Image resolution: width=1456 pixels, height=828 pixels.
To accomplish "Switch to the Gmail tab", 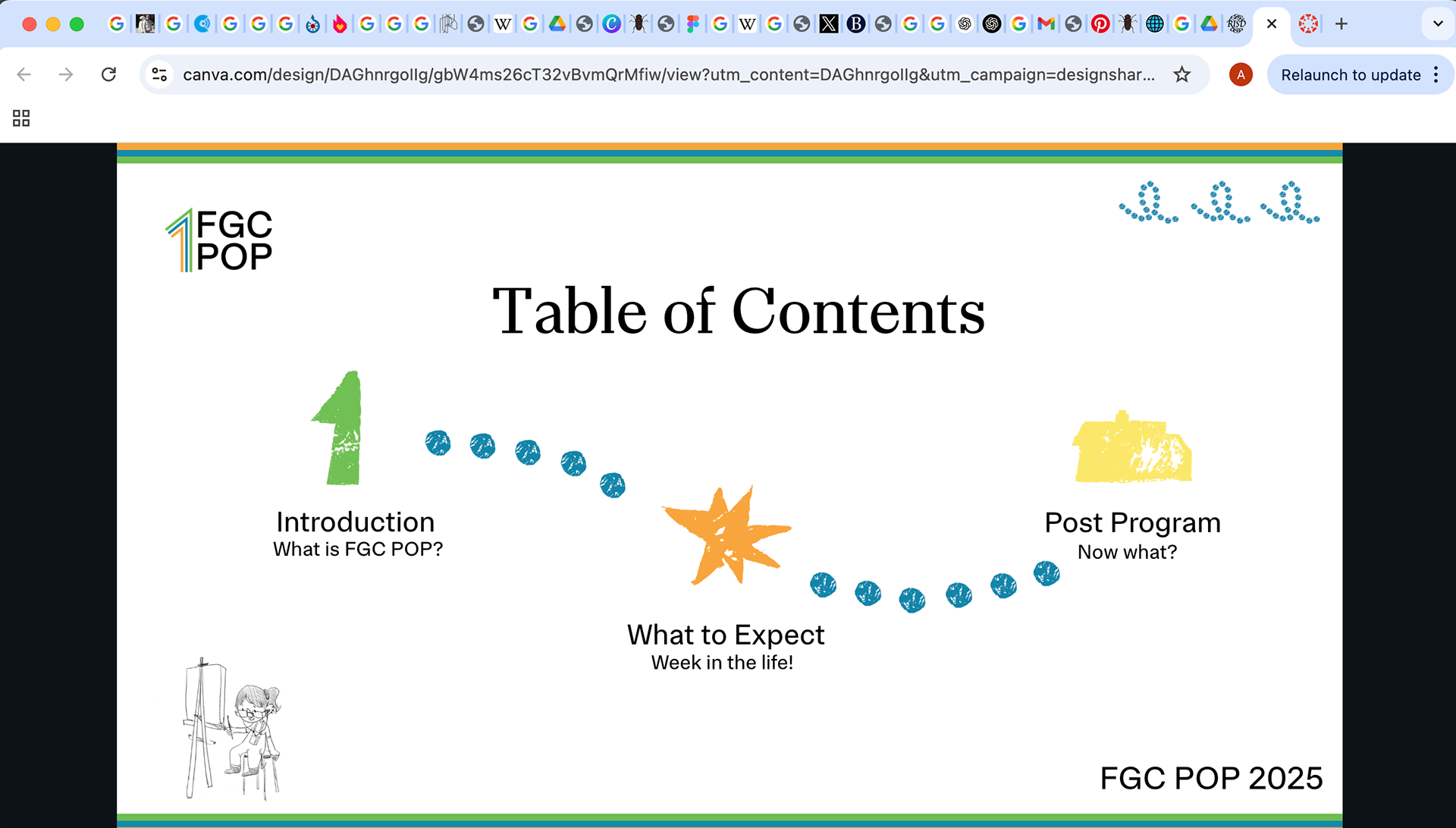I will point(1046,24).
